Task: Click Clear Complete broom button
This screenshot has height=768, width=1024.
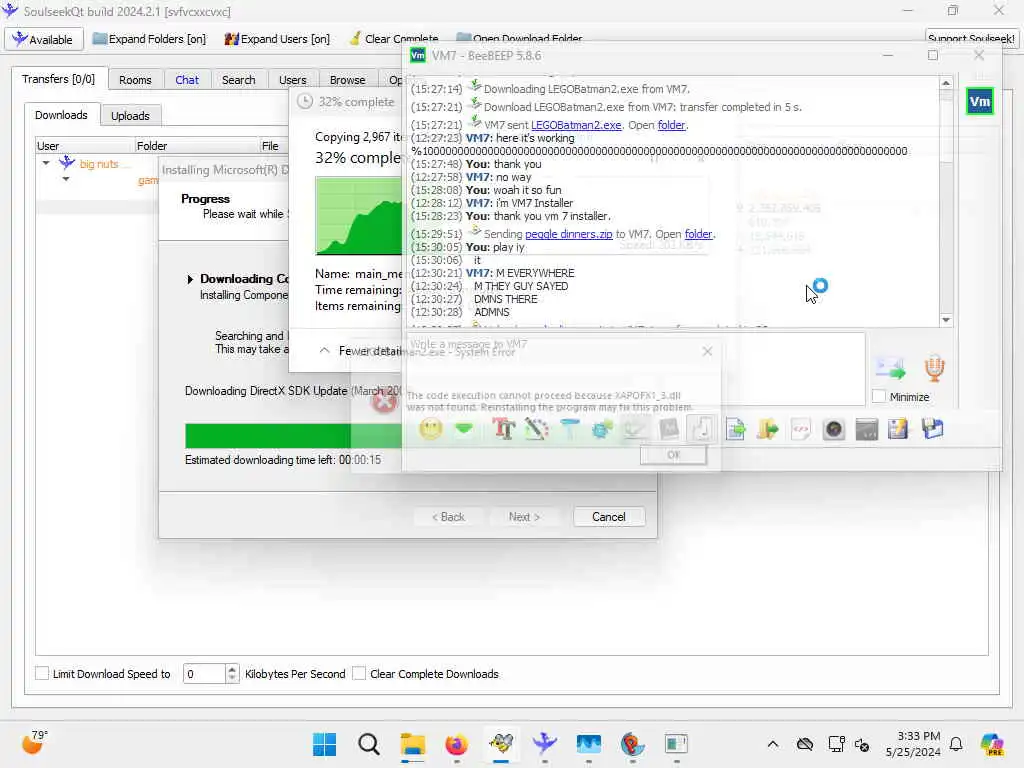Action: point(394,39)
